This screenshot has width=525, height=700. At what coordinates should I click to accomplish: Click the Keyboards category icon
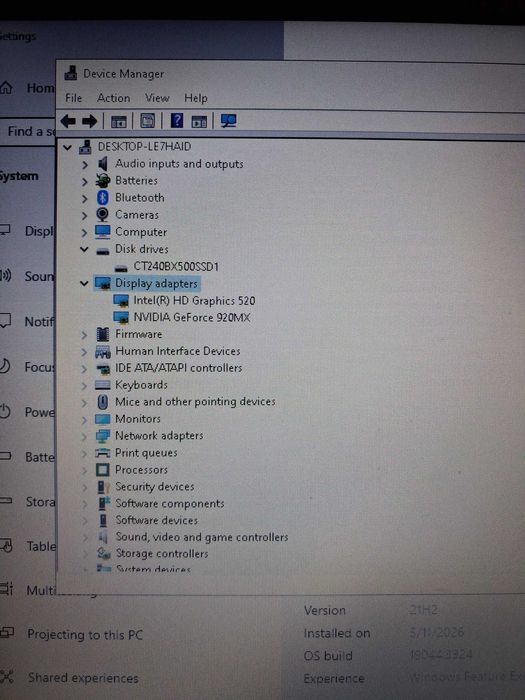tap(102, 385)
